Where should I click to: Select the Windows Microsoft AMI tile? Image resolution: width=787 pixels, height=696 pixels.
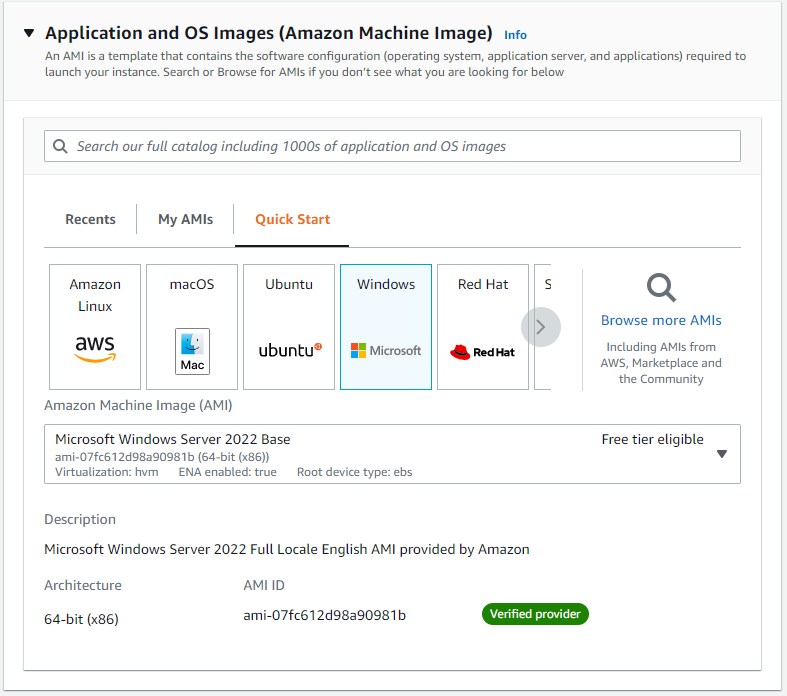coord(385,327)
